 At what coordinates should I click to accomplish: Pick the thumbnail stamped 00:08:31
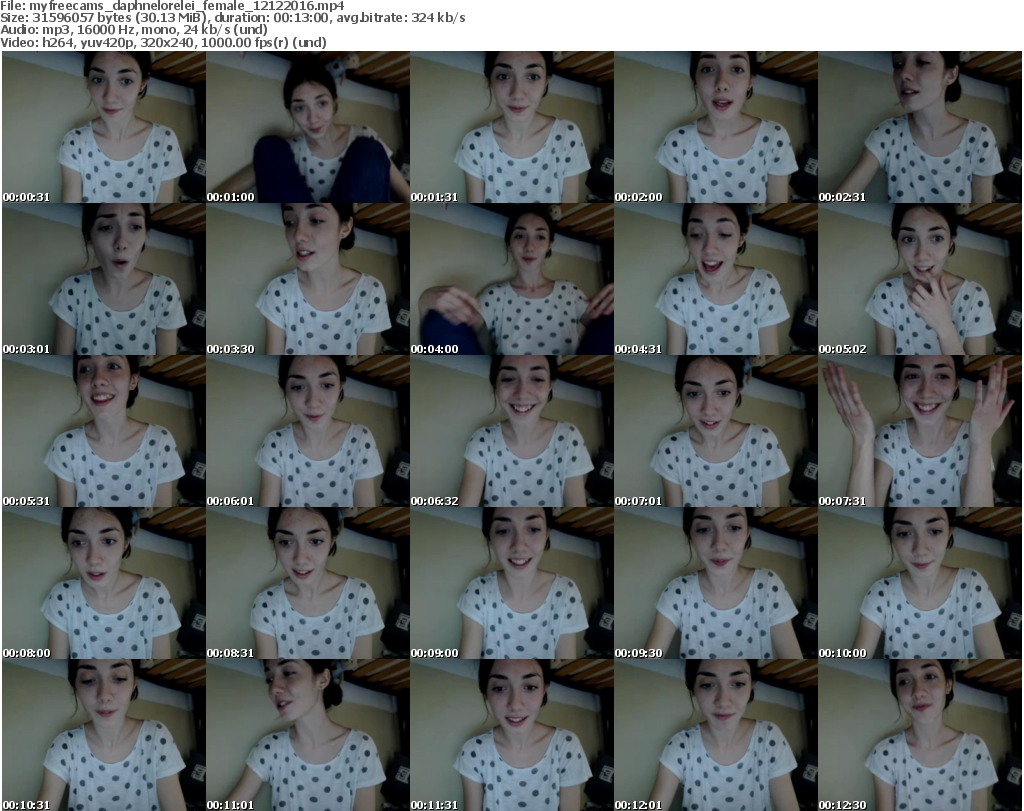click(308, 583)
